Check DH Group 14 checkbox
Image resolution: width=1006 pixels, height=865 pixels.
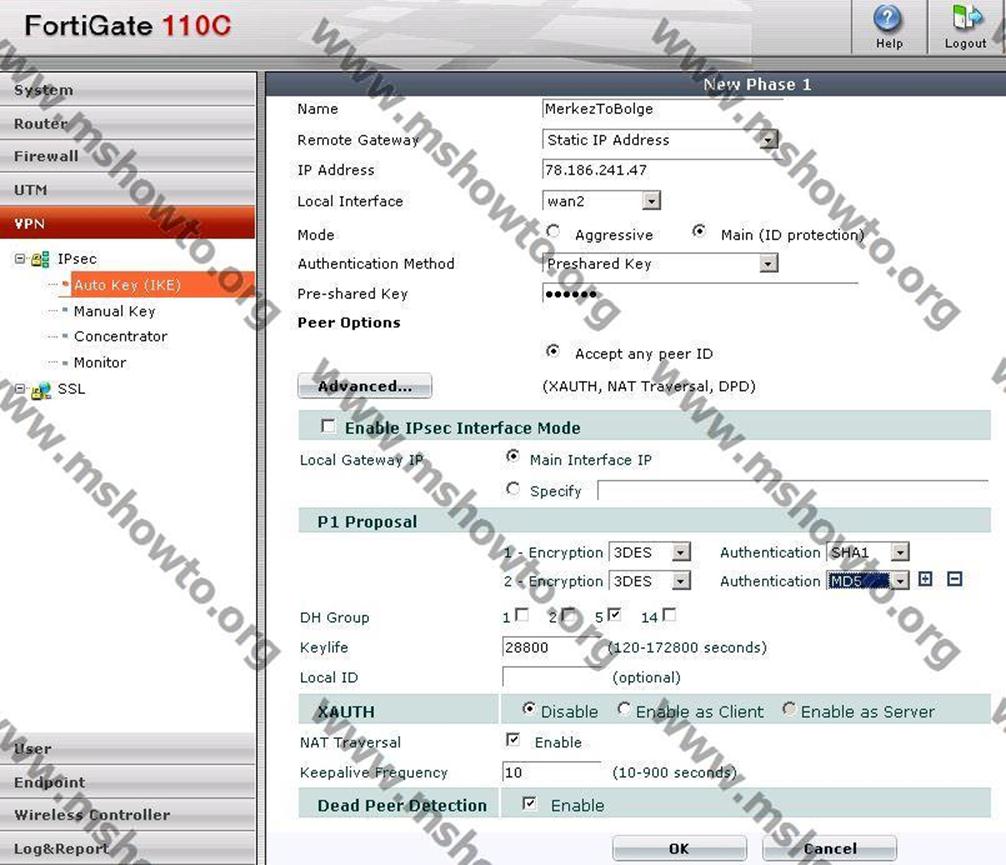coord(669,615)
